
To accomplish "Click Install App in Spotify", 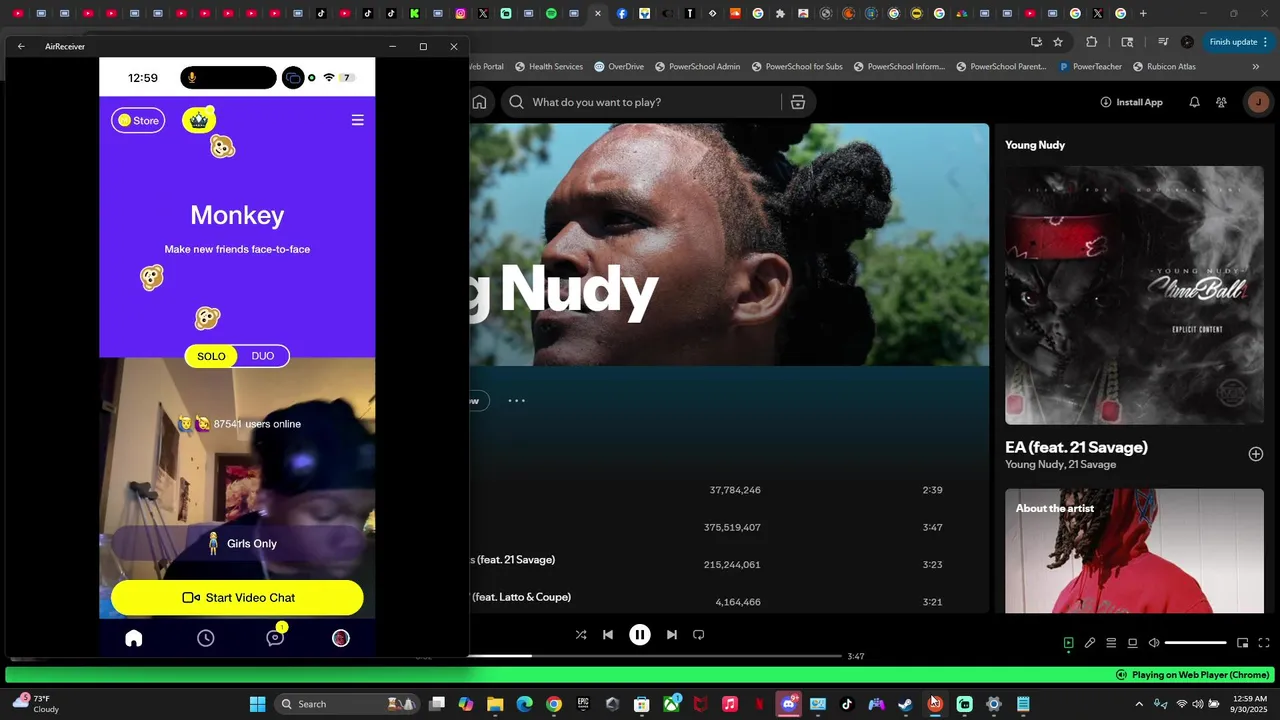I will (x=1132, y=102).
